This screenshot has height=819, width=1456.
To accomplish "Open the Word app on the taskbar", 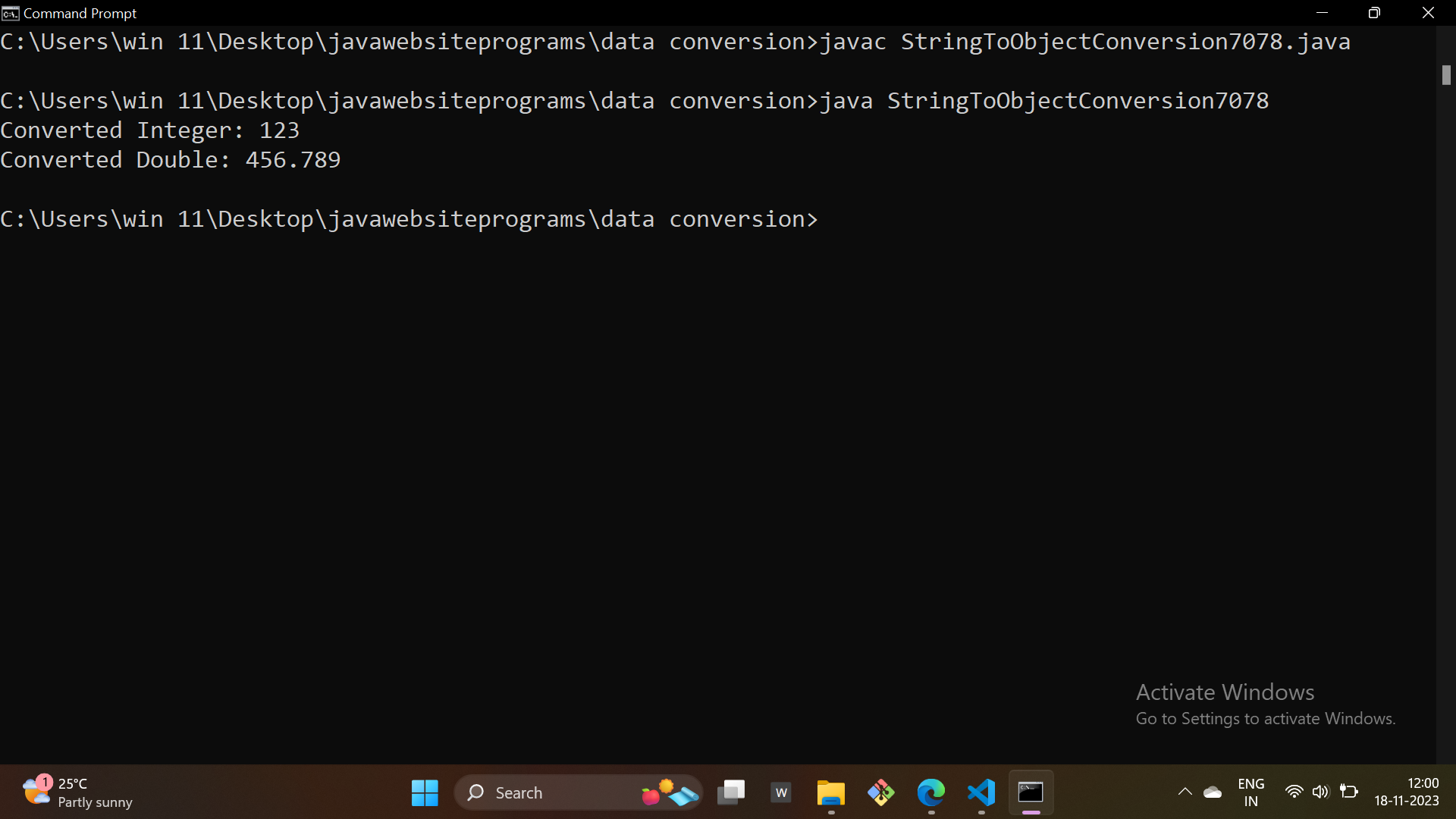I will 781,792.
